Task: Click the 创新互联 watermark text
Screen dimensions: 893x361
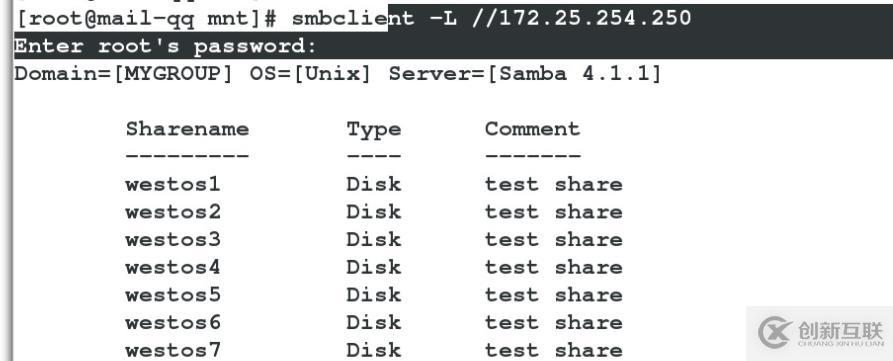Action: pyautogui.click(x=841, y=330)
